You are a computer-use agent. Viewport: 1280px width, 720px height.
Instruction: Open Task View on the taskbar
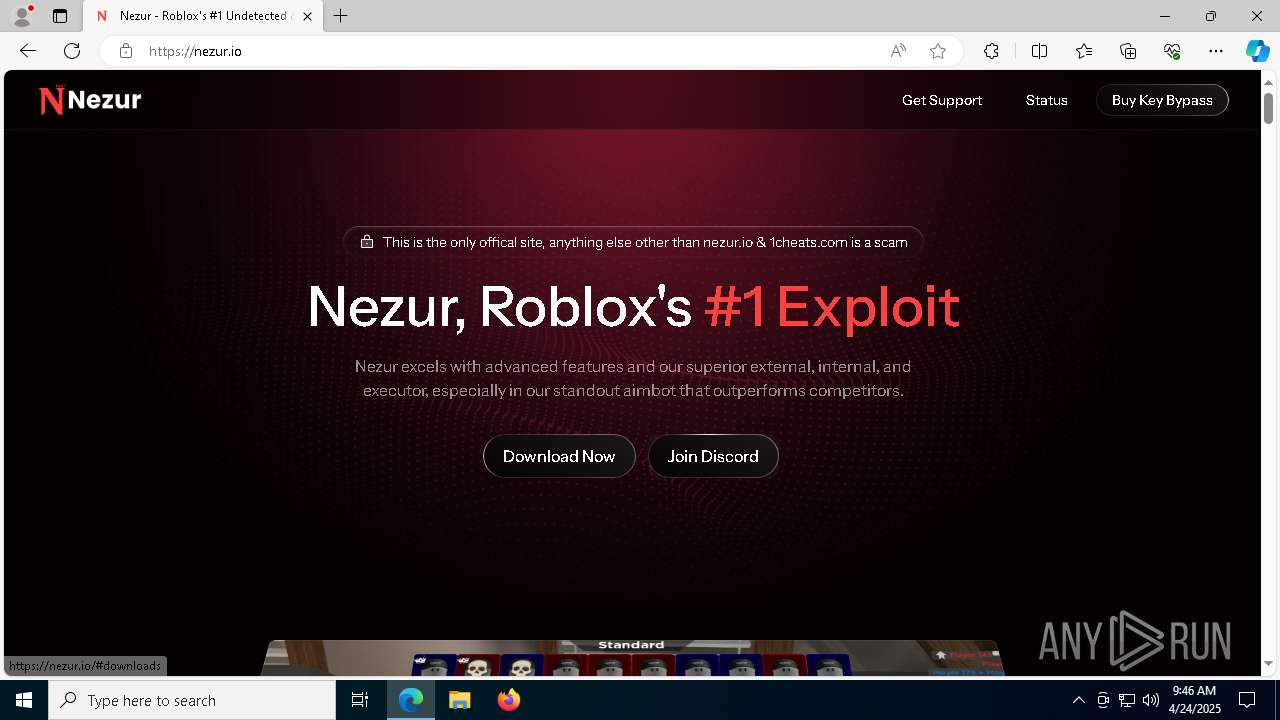pyautogui.click(x=360, y=700)
